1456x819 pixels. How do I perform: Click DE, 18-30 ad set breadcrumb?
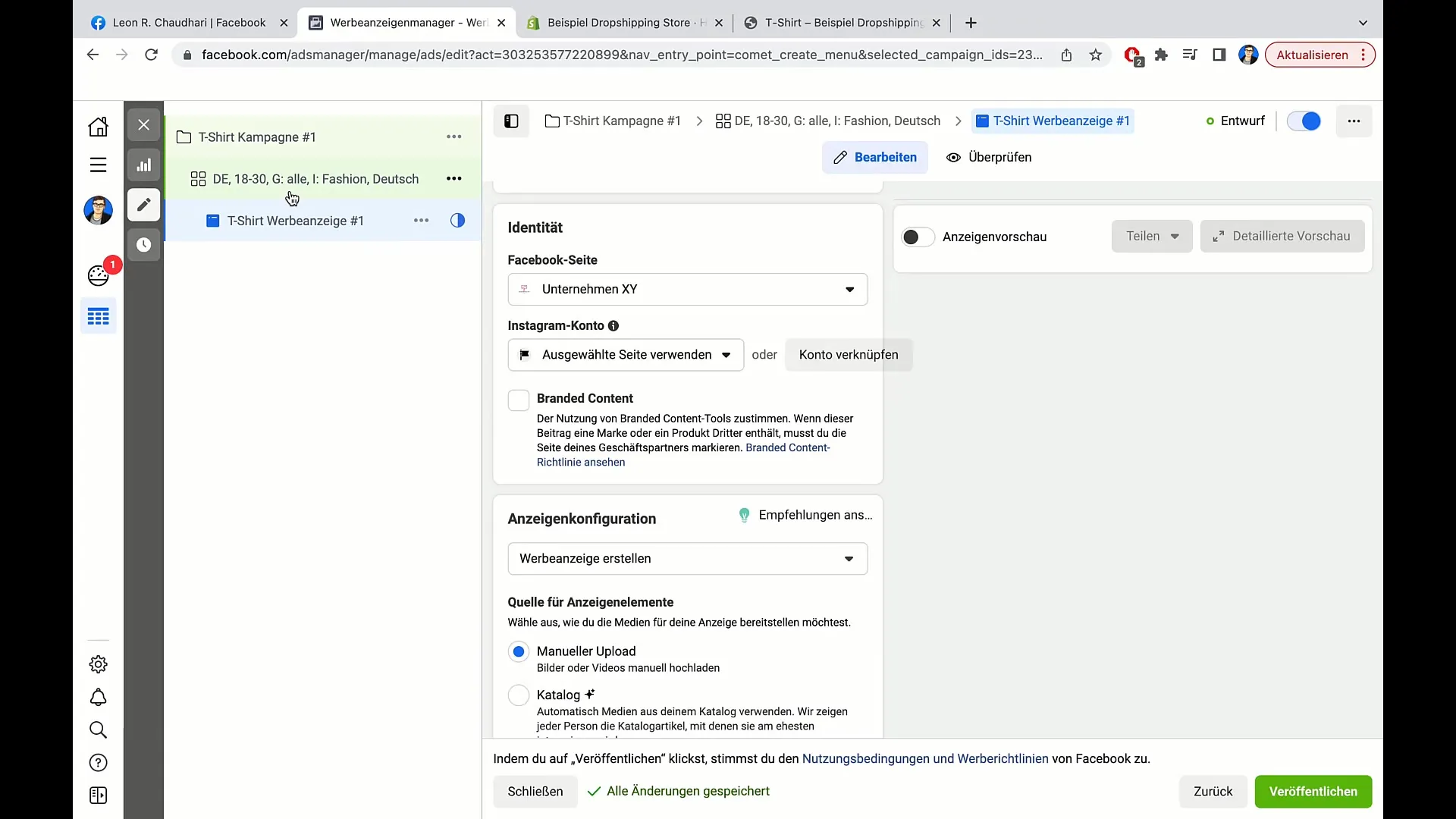828,121
